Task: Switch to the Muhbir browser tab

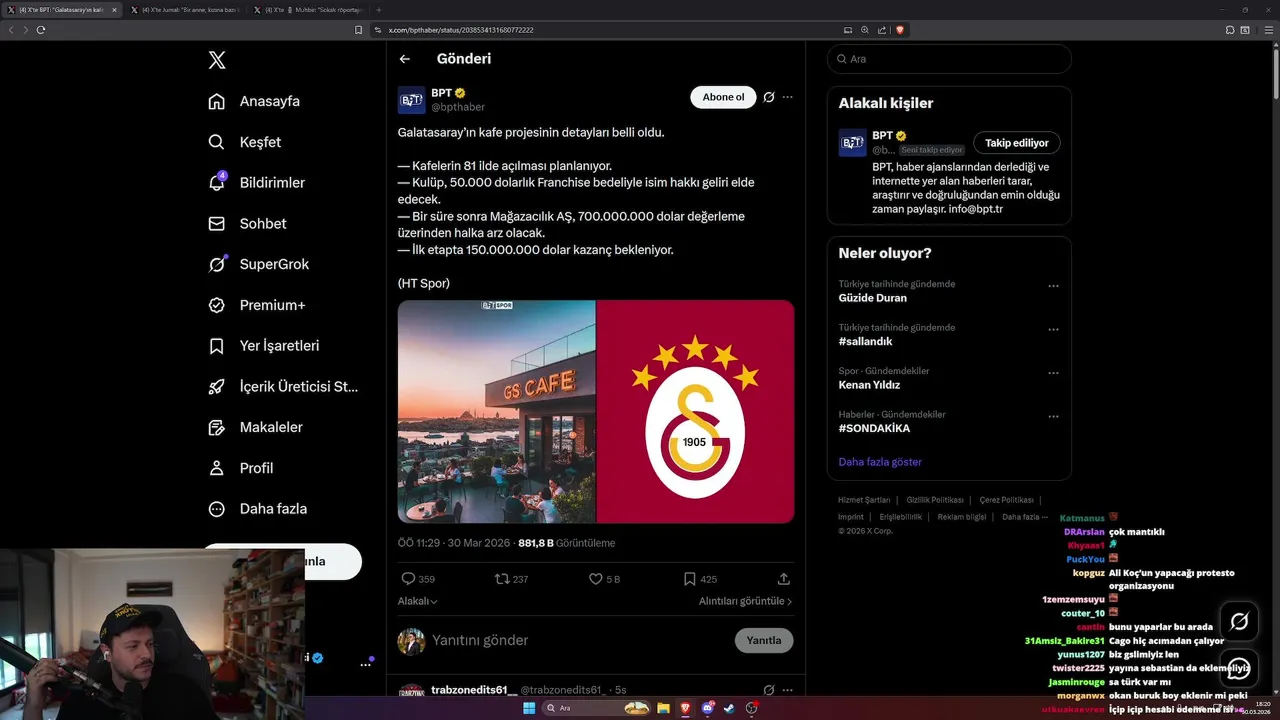Action: 308,9
